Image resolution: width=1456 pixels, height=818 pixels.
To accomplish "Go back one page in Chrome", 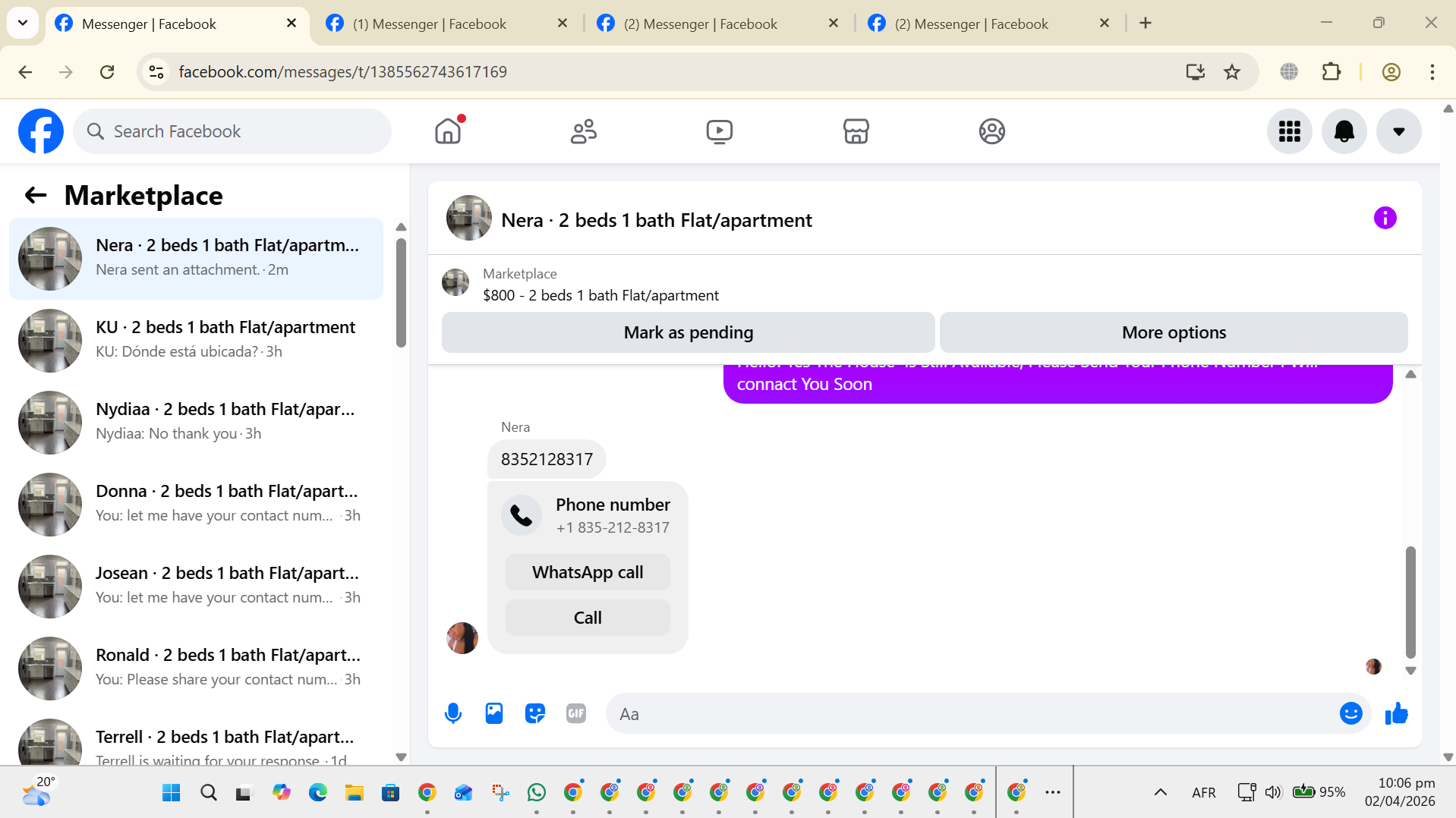I will [25, 72].
